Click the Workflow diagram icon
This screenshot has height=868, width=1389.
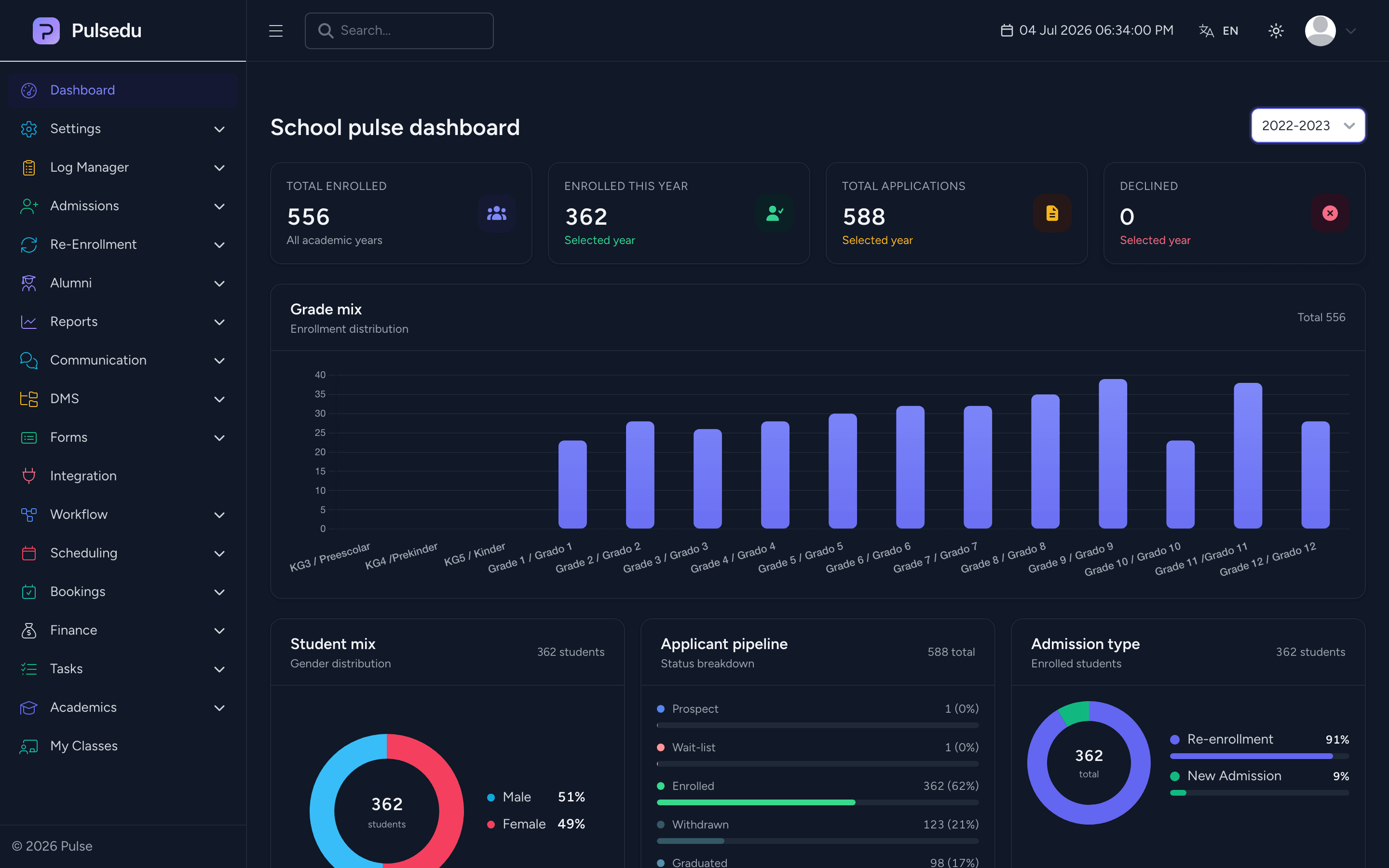coord(29,515)
